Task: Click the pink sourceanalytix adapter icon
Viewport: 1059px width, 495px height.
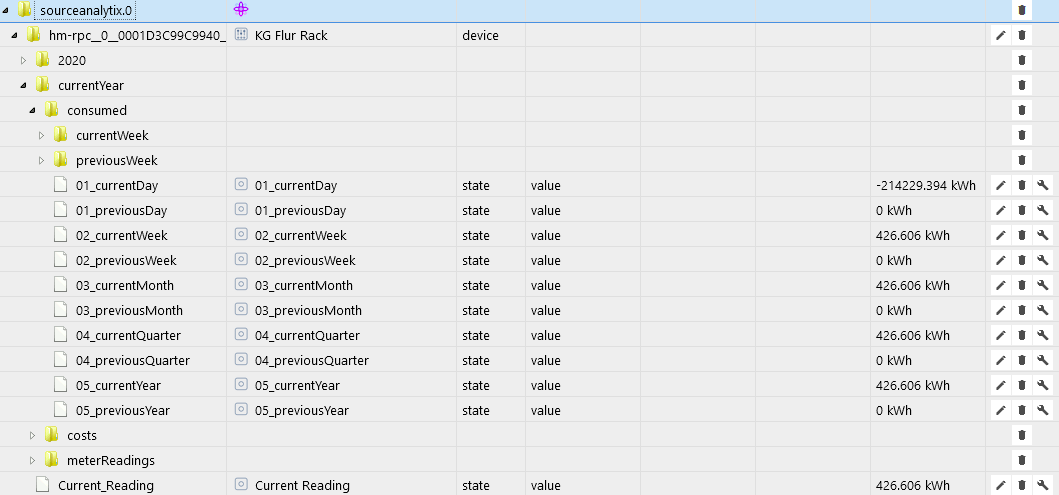Action: pos(241,9)
